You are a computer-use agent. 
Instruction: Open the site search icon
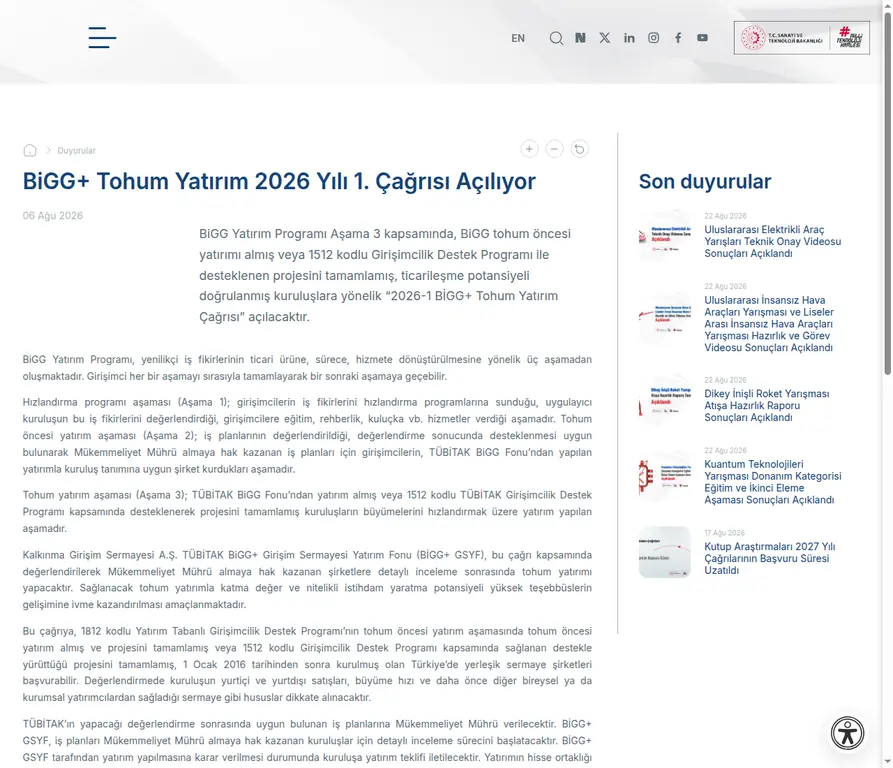(x=556, y=38)
